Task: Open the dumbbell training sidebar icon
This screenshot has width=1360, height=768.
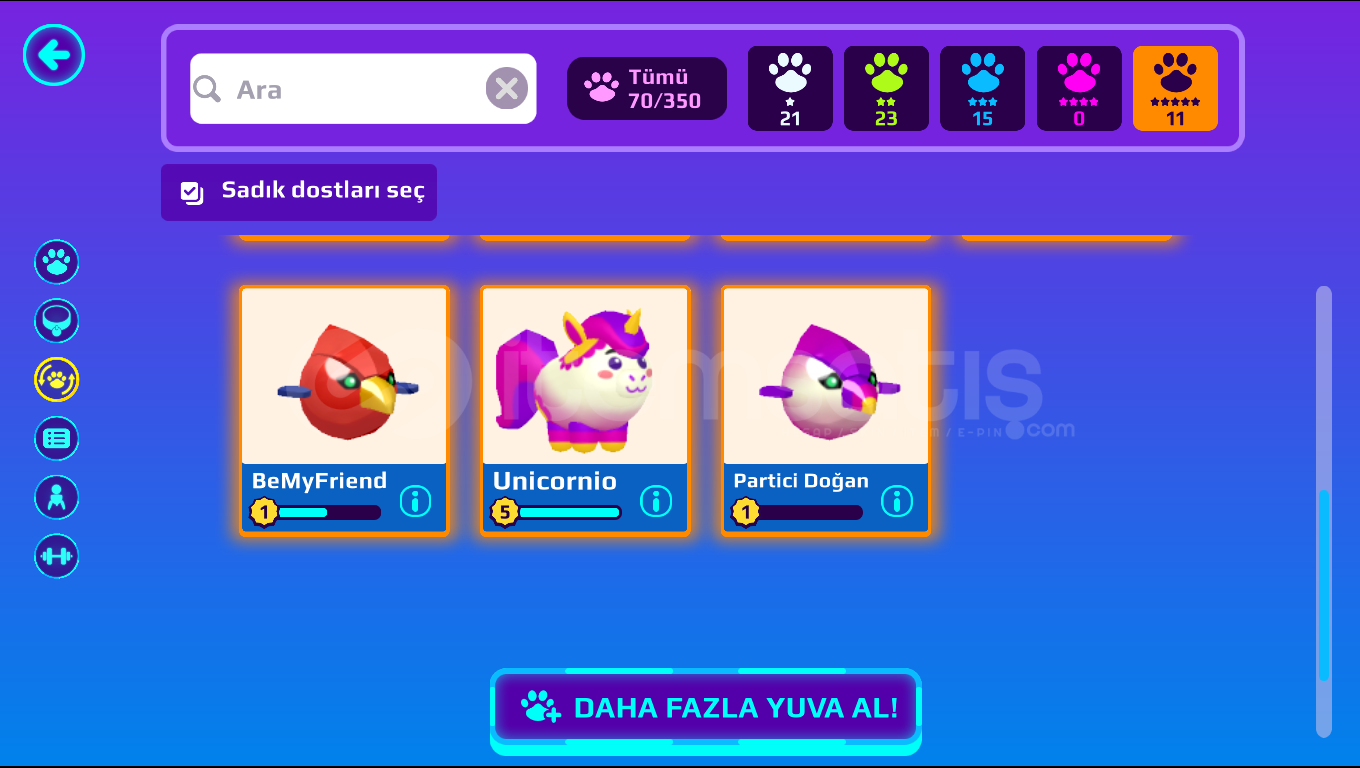Action: coord(57,557)
